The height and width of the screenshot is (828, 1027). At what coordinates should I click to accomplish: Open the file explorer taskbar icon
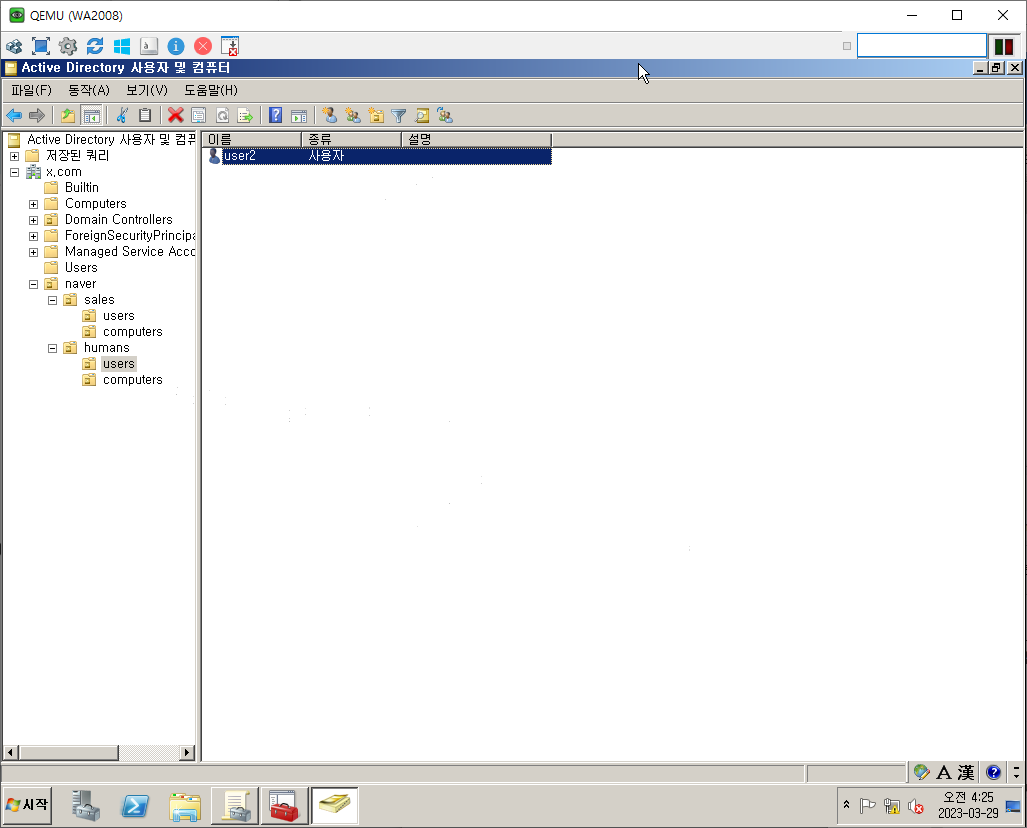[185, 806]
